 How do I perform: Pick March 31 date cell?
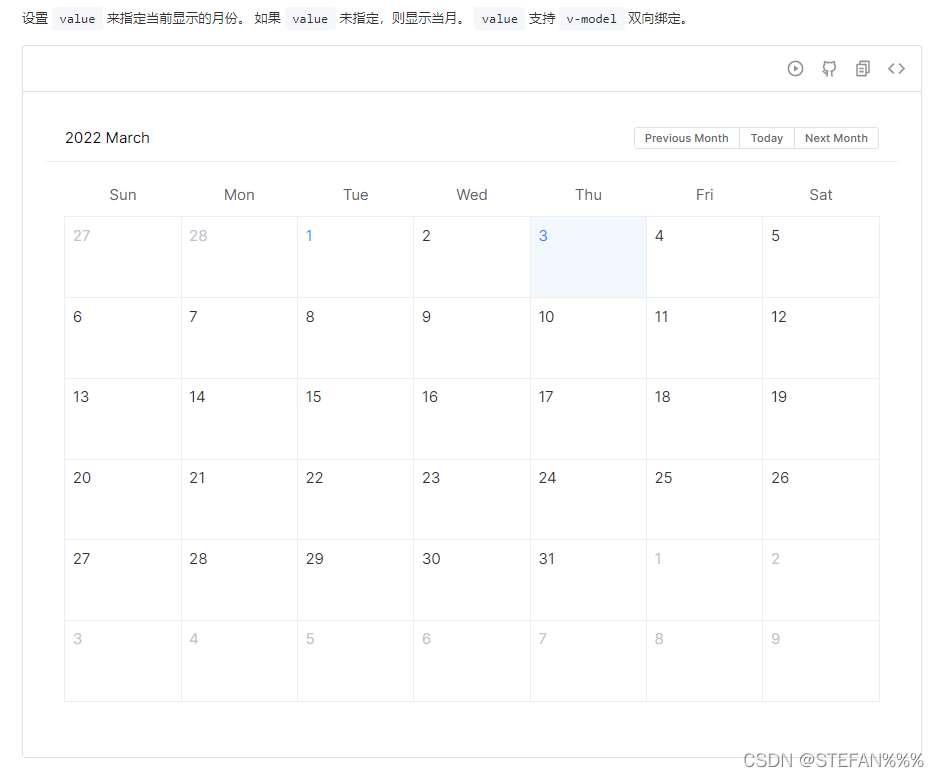pyautogui.click(x=588, y=580)
